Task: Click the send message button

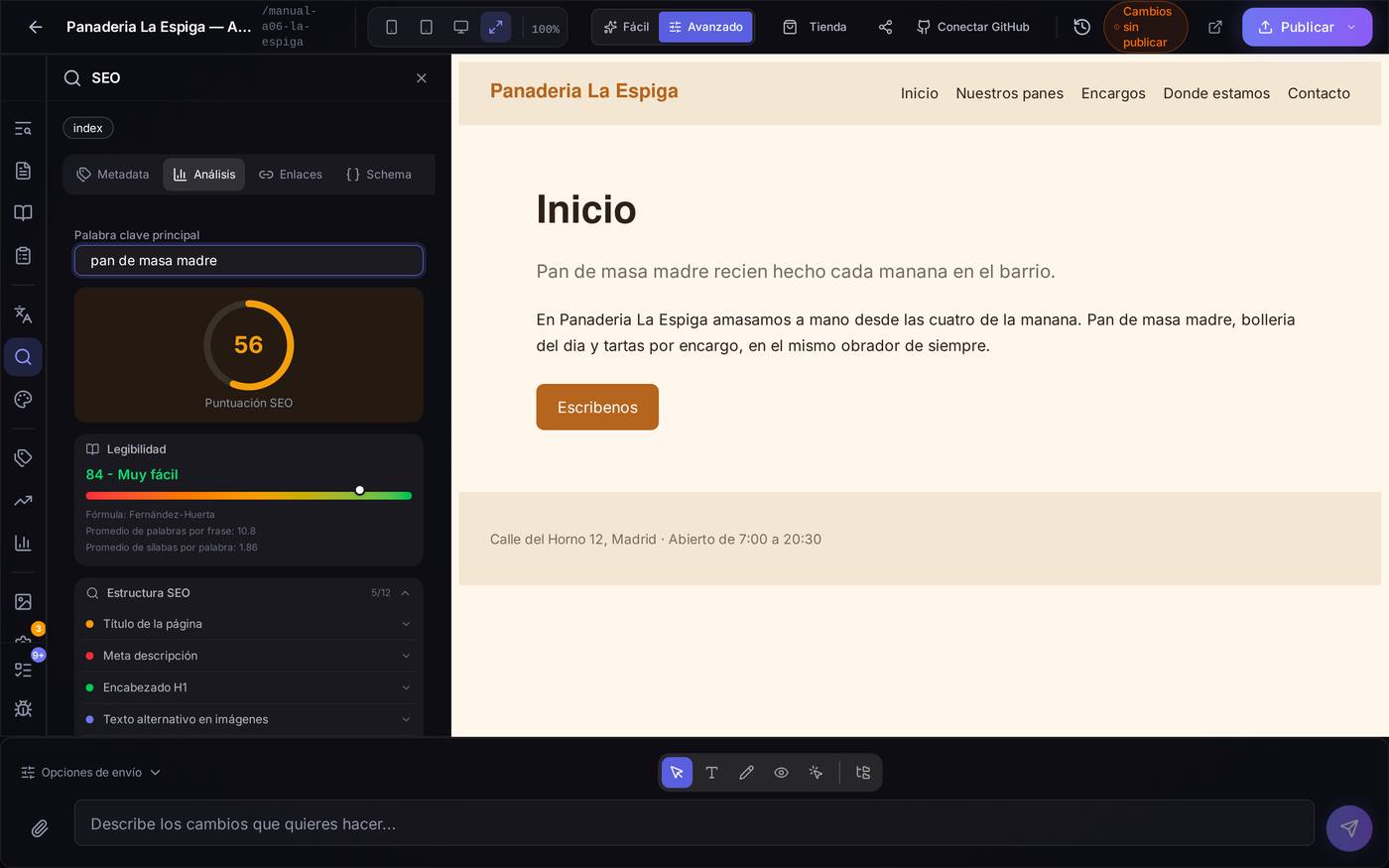Action: [x=1349, y=827]
